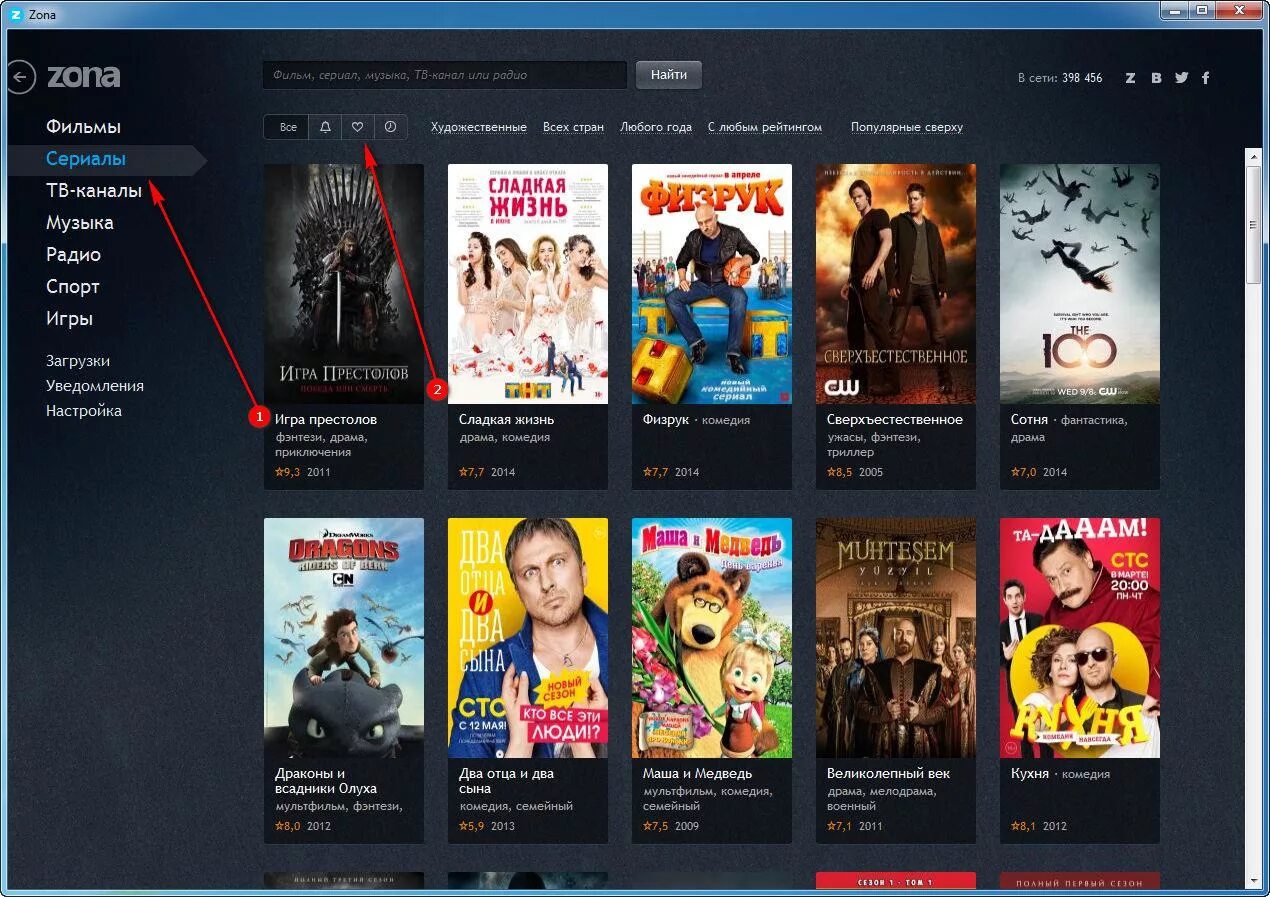The image size is (1270, 897).
Task: Select the 'Все' filter
Action: click(287, 127)
